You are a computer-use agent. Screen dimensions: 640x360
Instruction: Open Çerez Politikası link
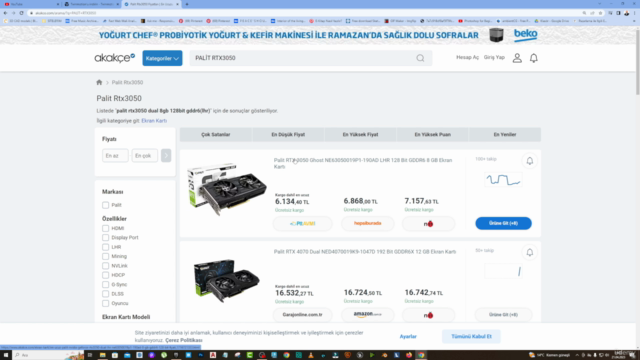(x=184, y=340)
